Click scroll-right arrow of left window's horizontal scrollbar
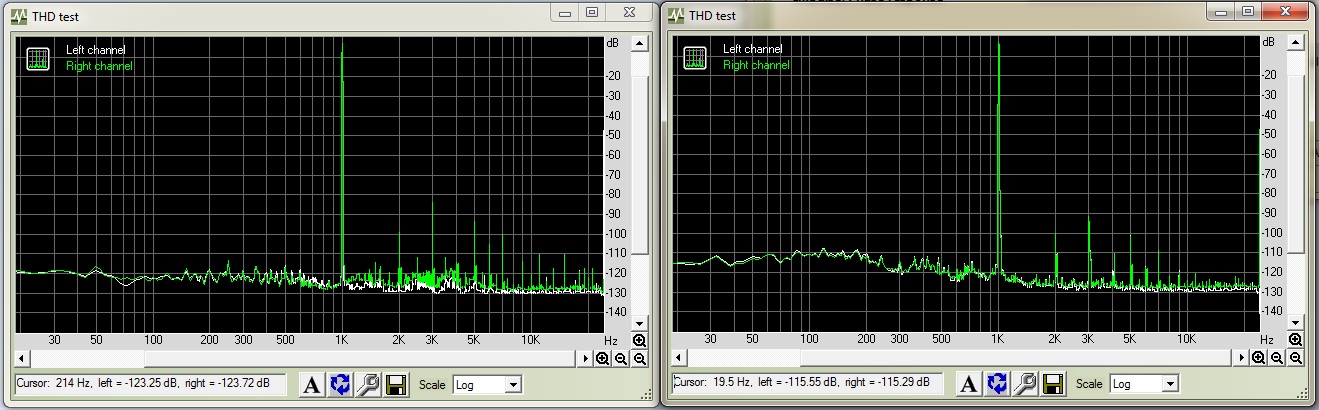The height and width of the screenshot is (410, 1319). tap(585, 358)
